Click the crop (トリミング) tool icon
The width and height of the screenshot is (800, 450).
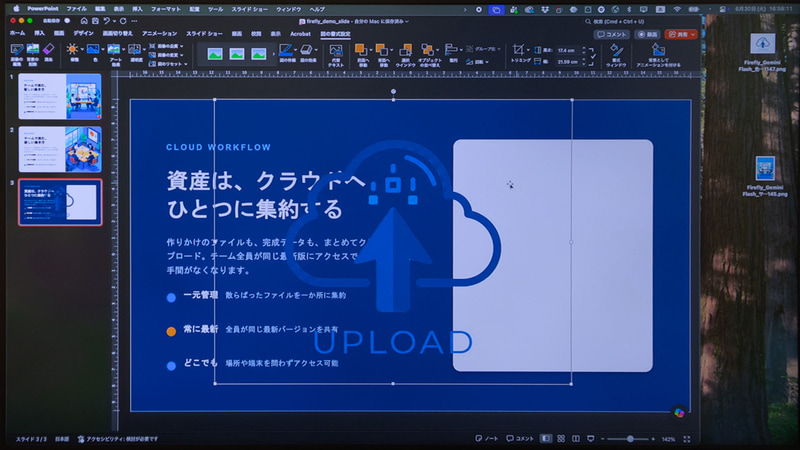click(x=518, y=49)
